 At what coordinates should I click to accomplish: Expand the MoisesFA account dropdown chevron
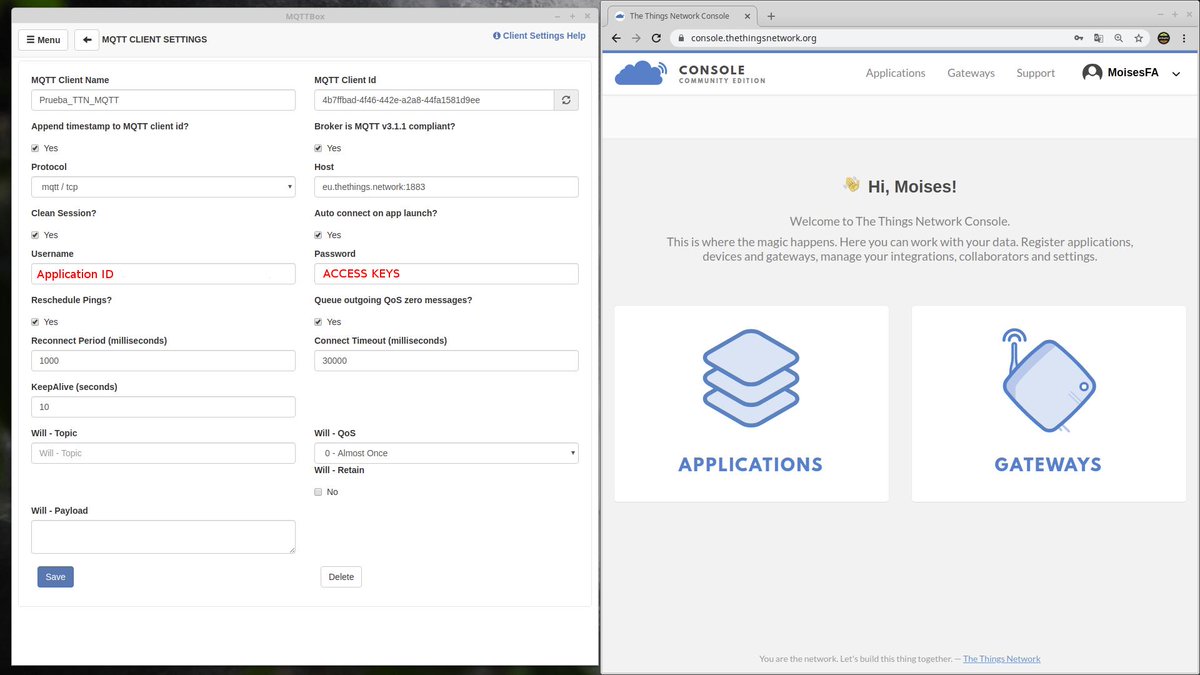(x=1176, y=74)
